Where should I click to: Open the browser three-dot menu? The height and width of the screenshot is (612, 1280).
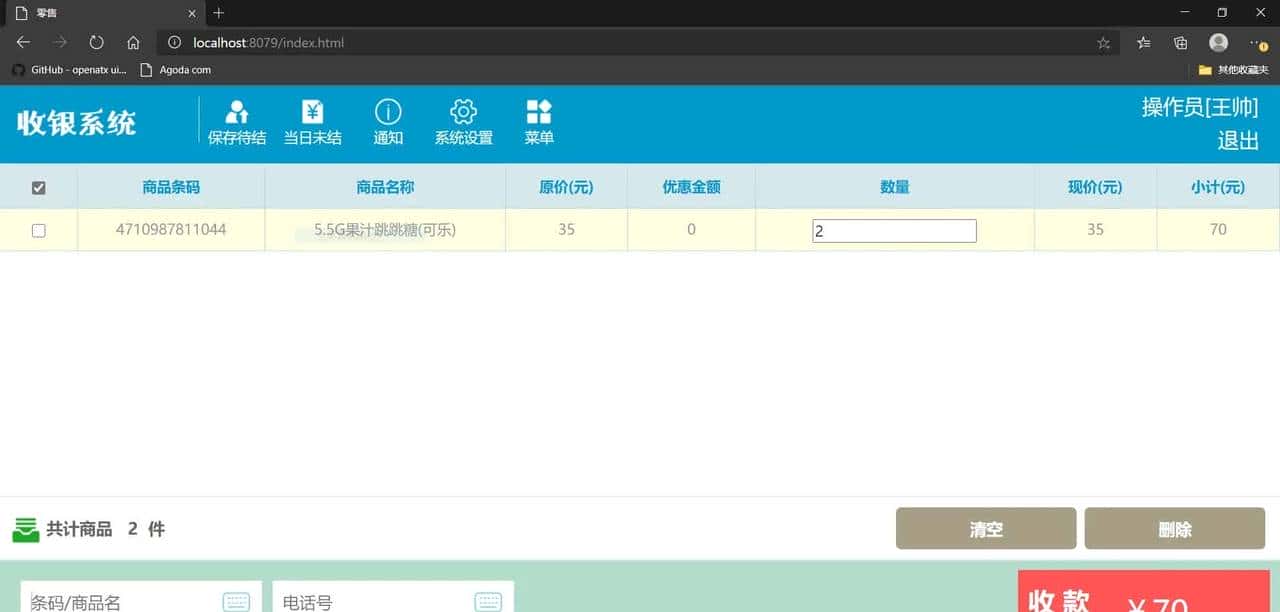1257,42
